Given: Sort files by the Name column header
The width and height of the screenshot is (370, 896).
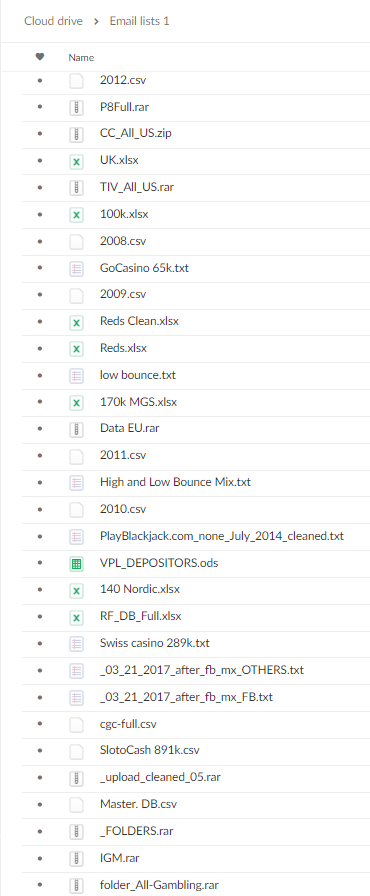Looking at the screenshot, I should tap(81, 57).
